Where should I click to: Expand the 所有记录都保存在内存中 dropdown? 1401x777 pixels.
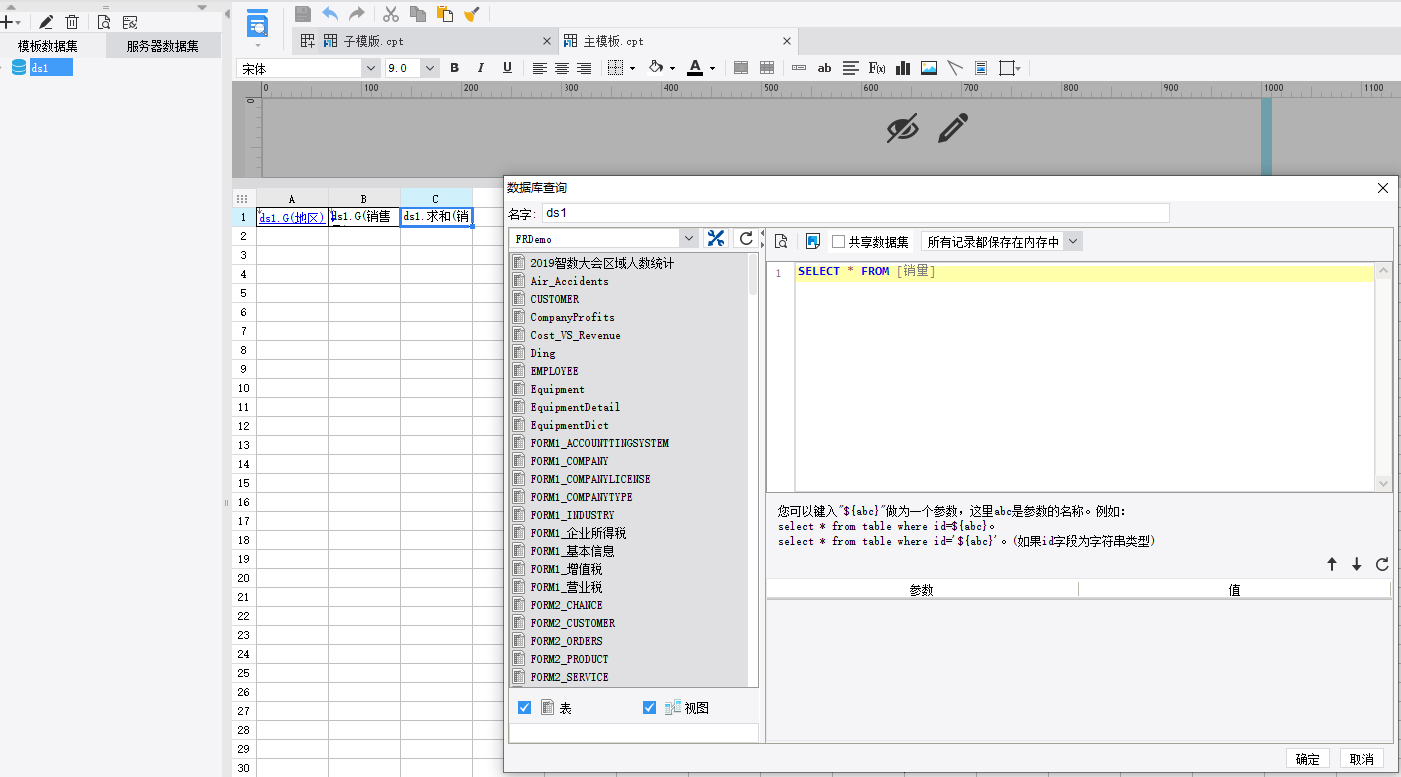[x=1072, y=241]
